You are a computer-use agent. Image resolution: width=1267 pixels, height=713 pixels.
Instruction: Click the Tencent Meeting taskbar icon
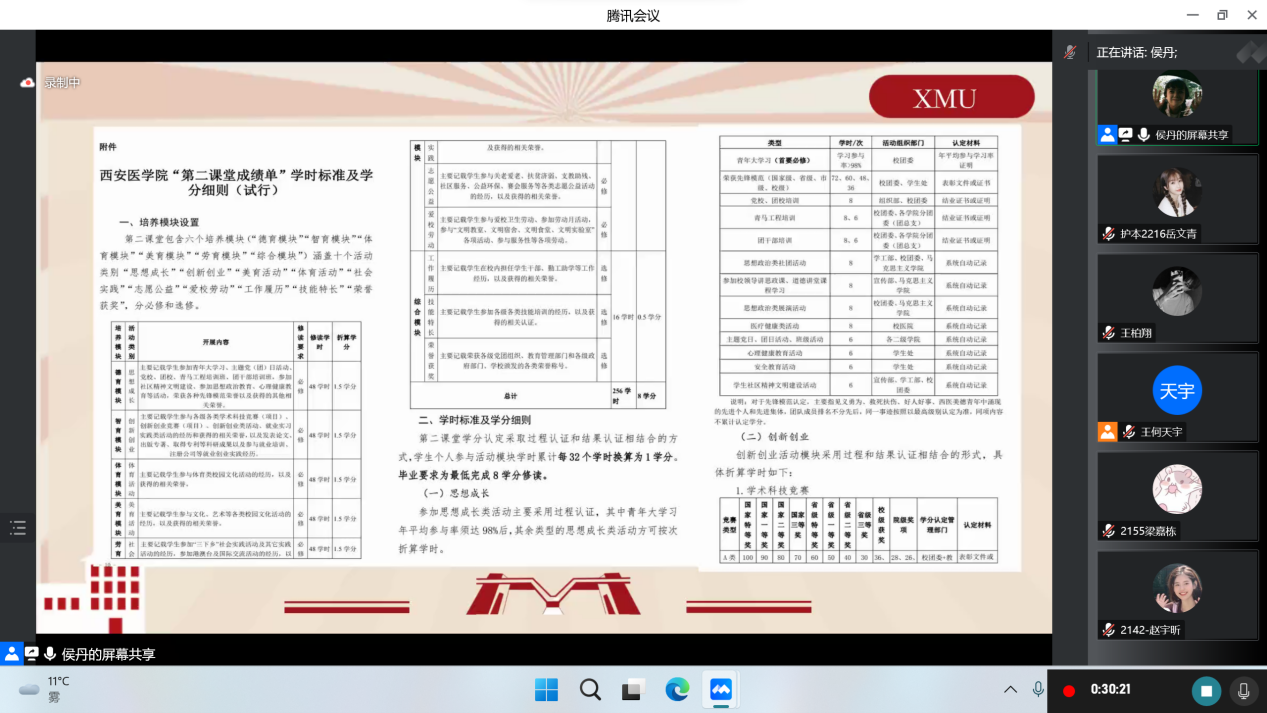tap(721, 689)
